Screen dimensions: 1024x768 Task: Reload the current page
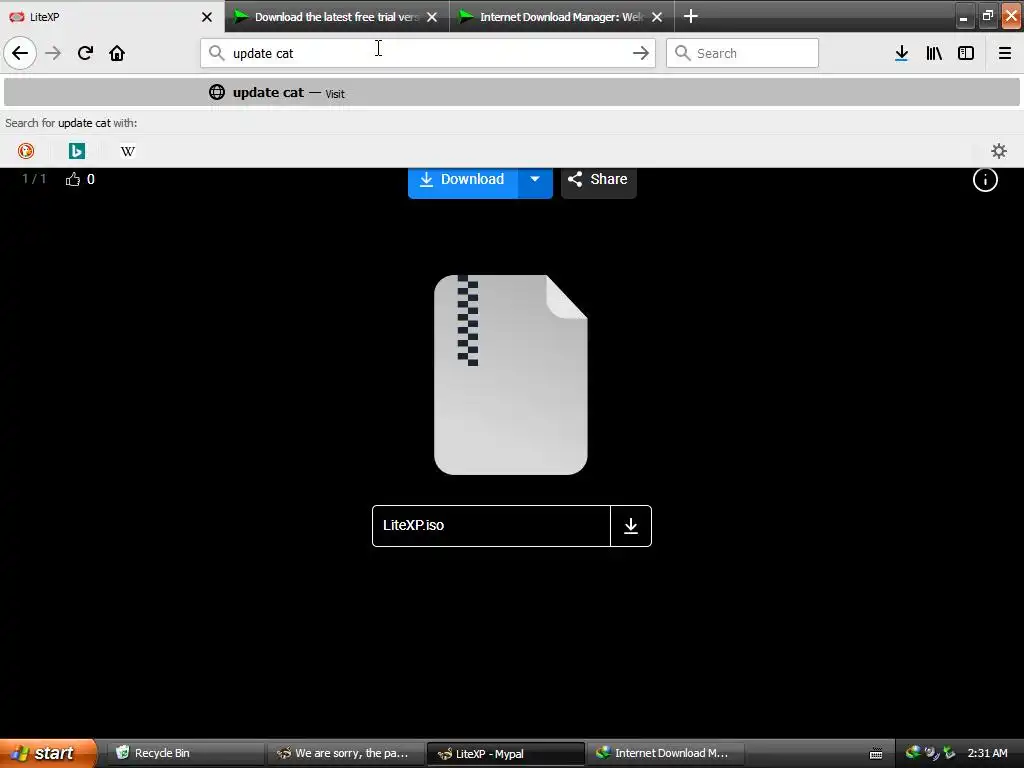click(85, 53)
